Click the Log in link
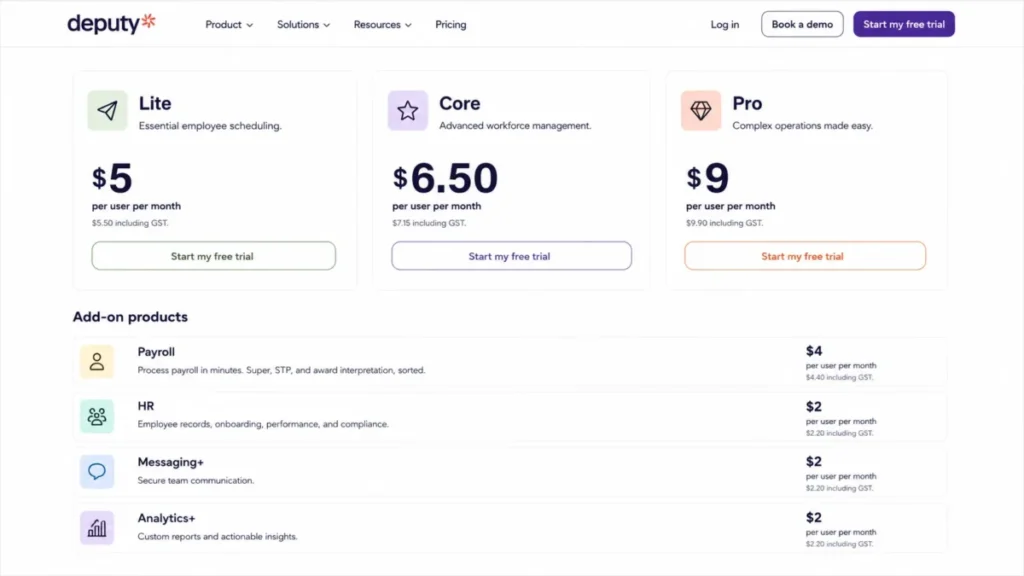 (725, 24)
